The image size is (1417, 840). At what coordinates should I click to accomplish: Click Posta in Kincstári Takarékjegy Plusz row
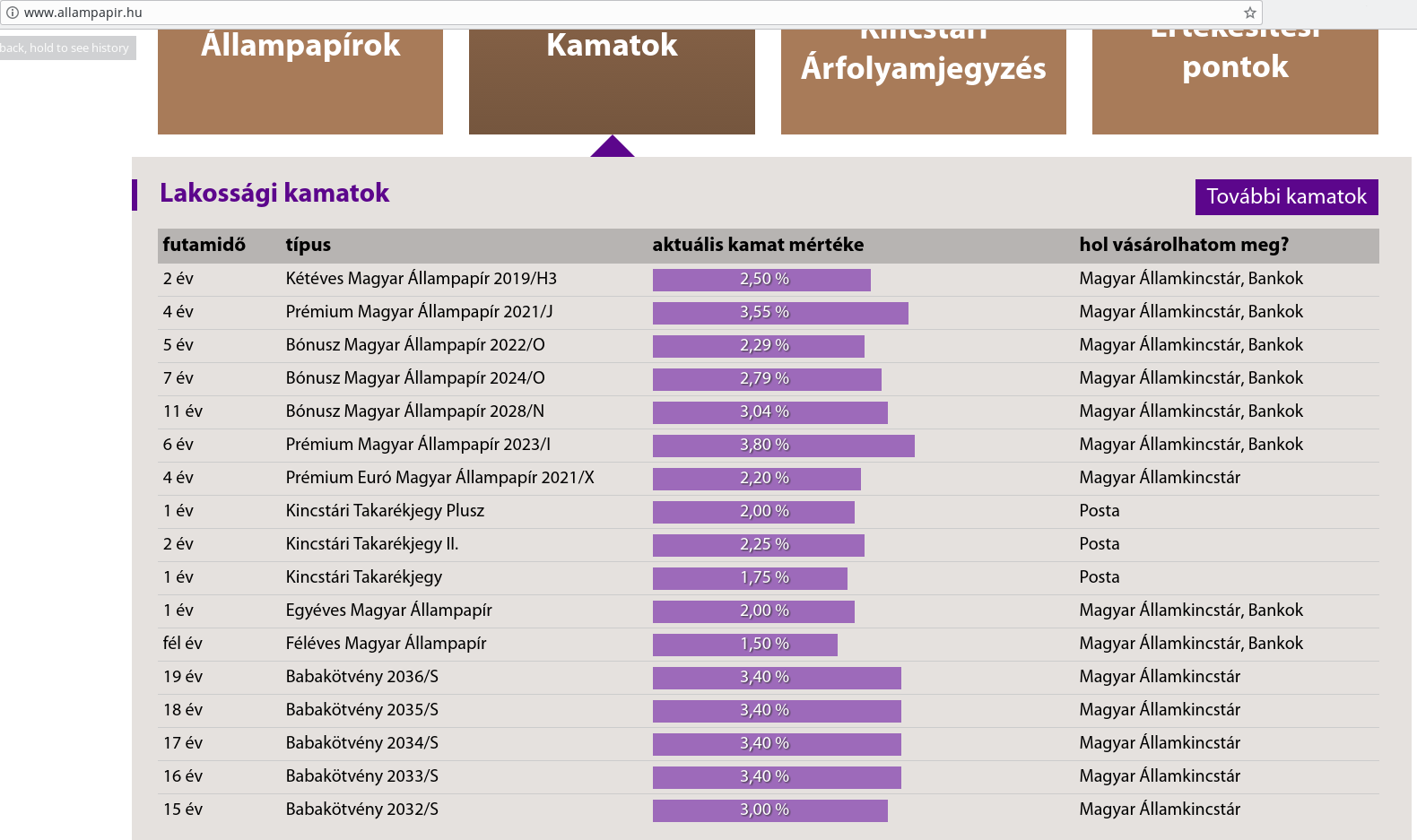(1100, 511)
